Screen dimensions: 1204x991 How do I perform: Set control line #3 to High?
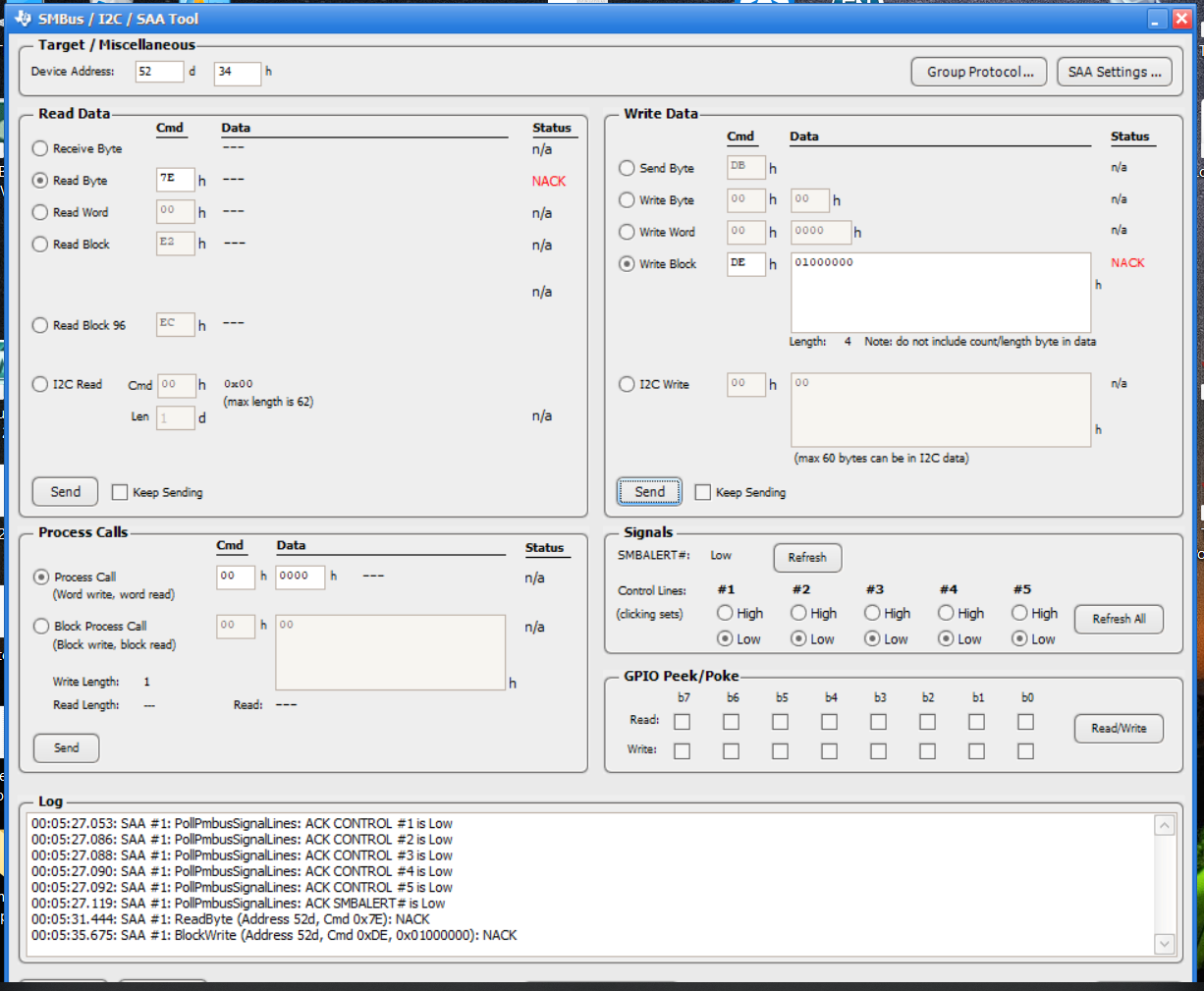pyautogui.click(x=872, y=613)
